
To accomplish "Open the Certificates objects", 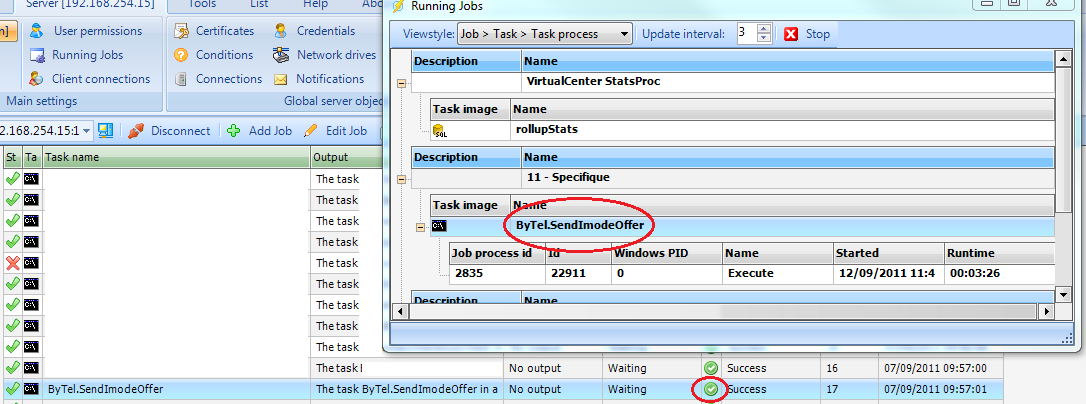I will point(229,31).
